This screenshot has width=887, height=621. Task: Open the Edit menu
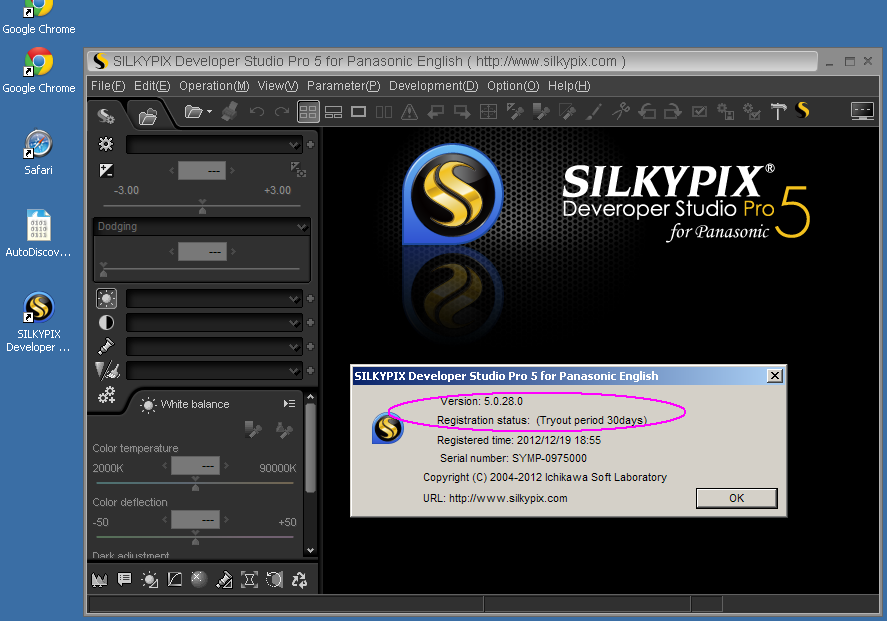coord(152,86)
